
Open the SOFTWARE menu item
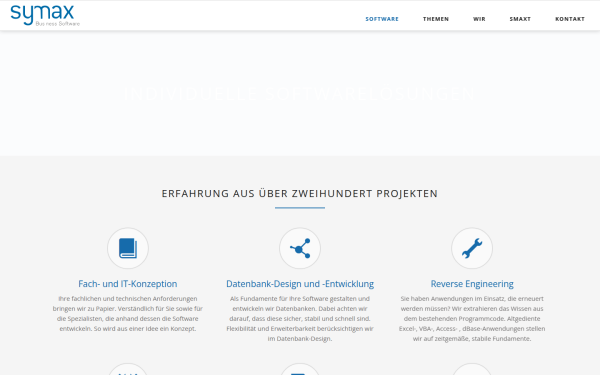[x=382, y=19]
